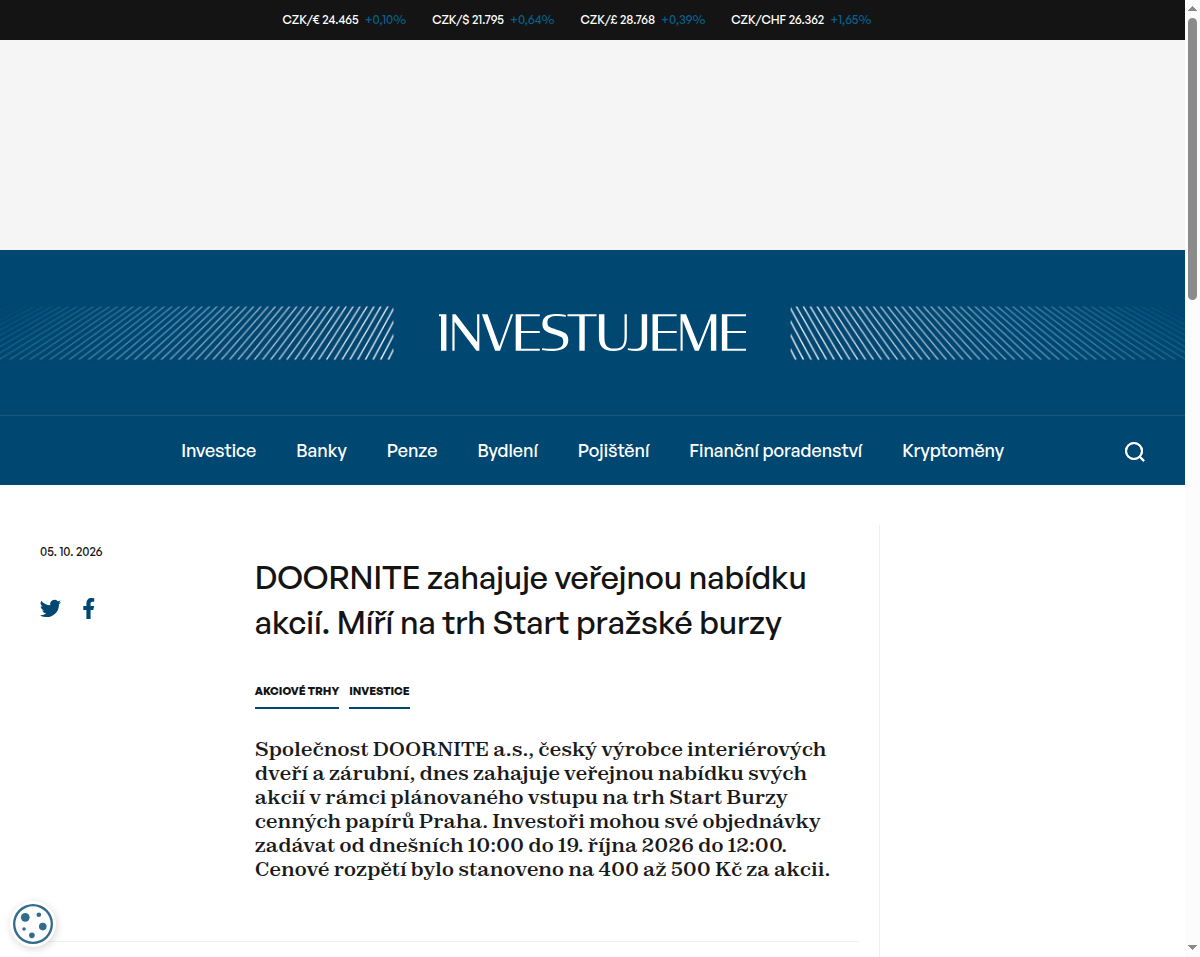Open the AKCIOVÉ TRHY tag
This screenshot has height=957, width=1200.
coord(297,691)
